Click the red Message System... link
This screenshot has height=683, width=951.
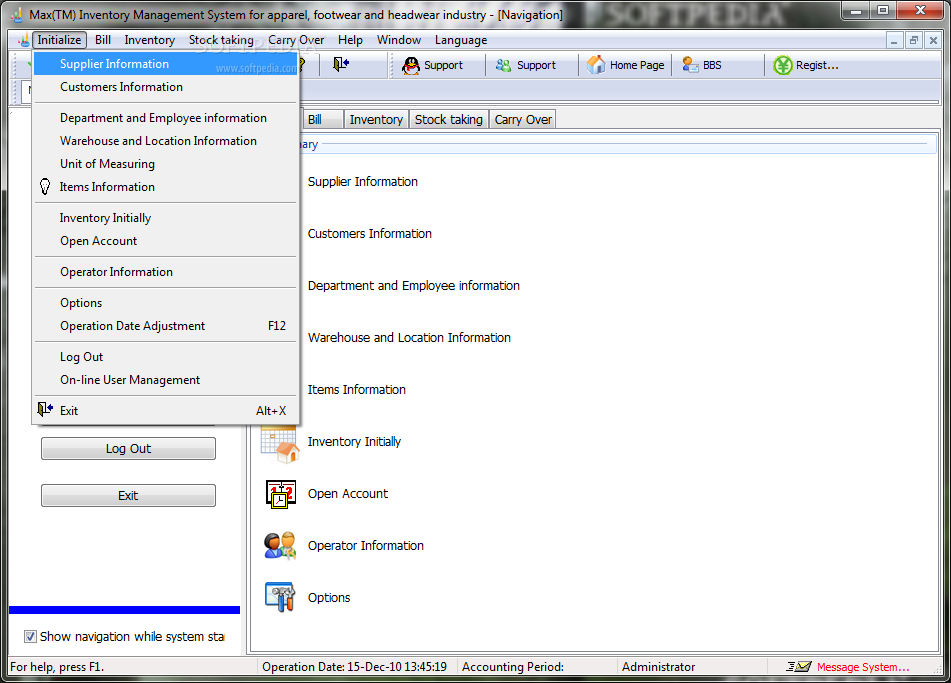862,667
